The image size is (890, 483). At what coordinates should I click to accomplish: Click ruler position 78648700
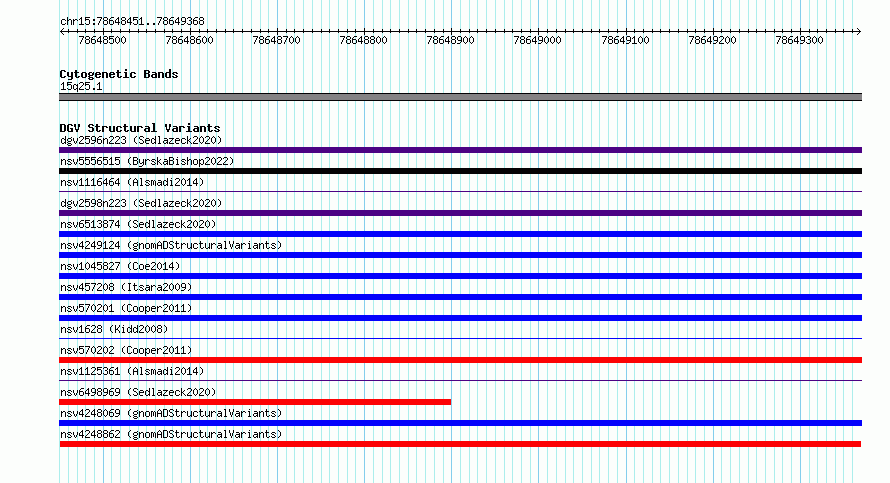(276, 40)
